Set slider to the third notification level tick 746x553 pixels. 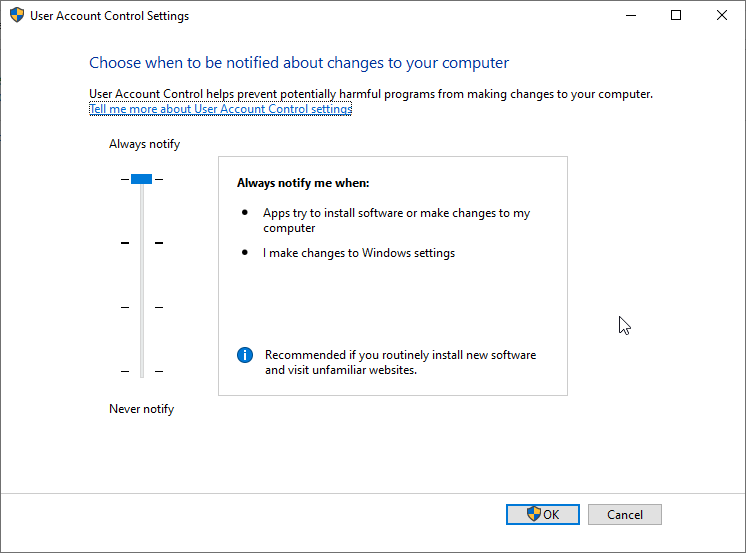pyautogui.click(x=142, y=307)
